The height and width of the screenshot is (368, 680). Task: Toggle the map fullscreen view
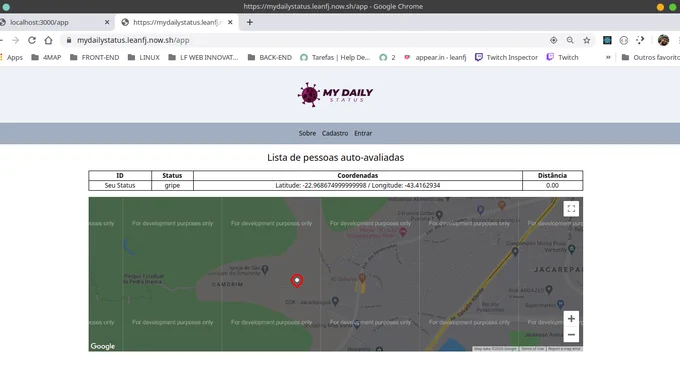pos(571,209)
